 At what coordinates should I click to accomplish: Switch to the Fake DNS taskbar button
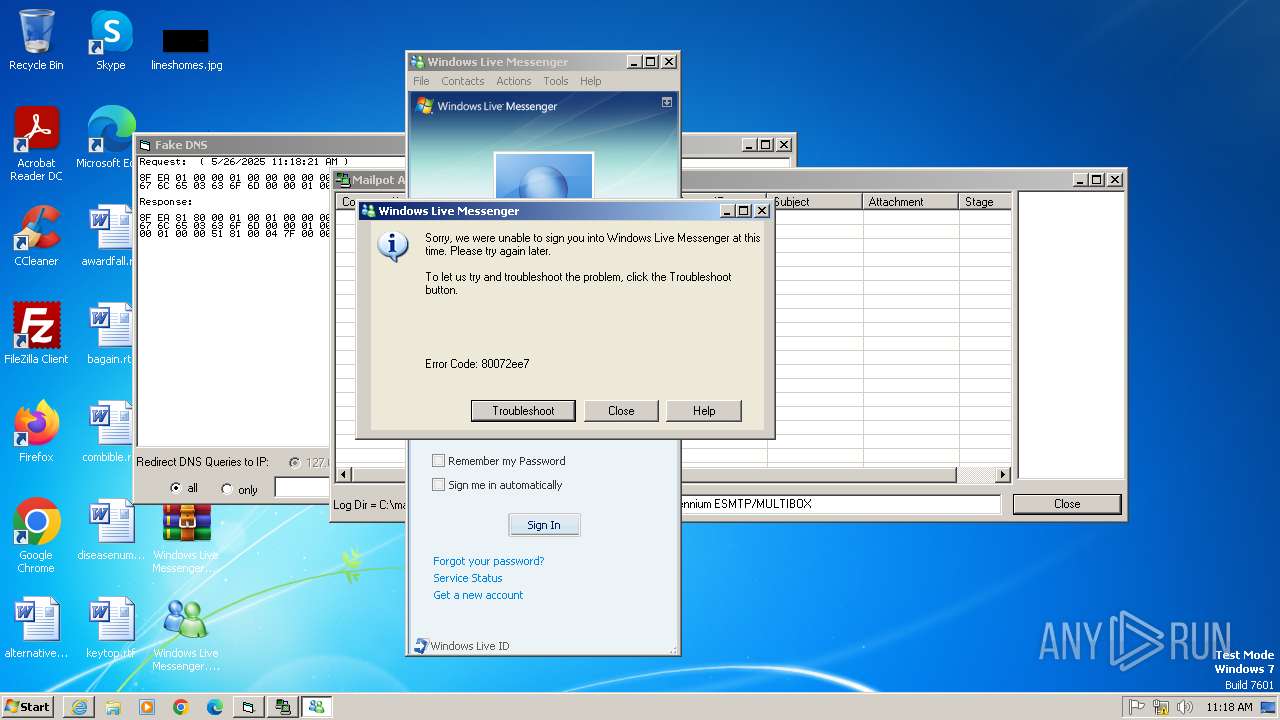pyautogui.click(x=248, y=707)
